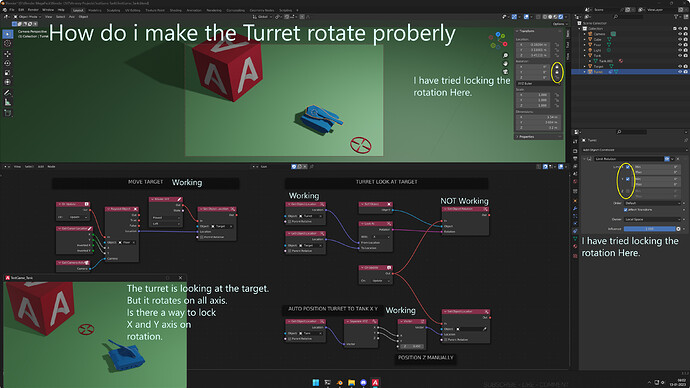The width and height of the screenshot is (690, 388).
Task: Select the Rotate tool in the viewport toolbar
Action: [7, 63]
